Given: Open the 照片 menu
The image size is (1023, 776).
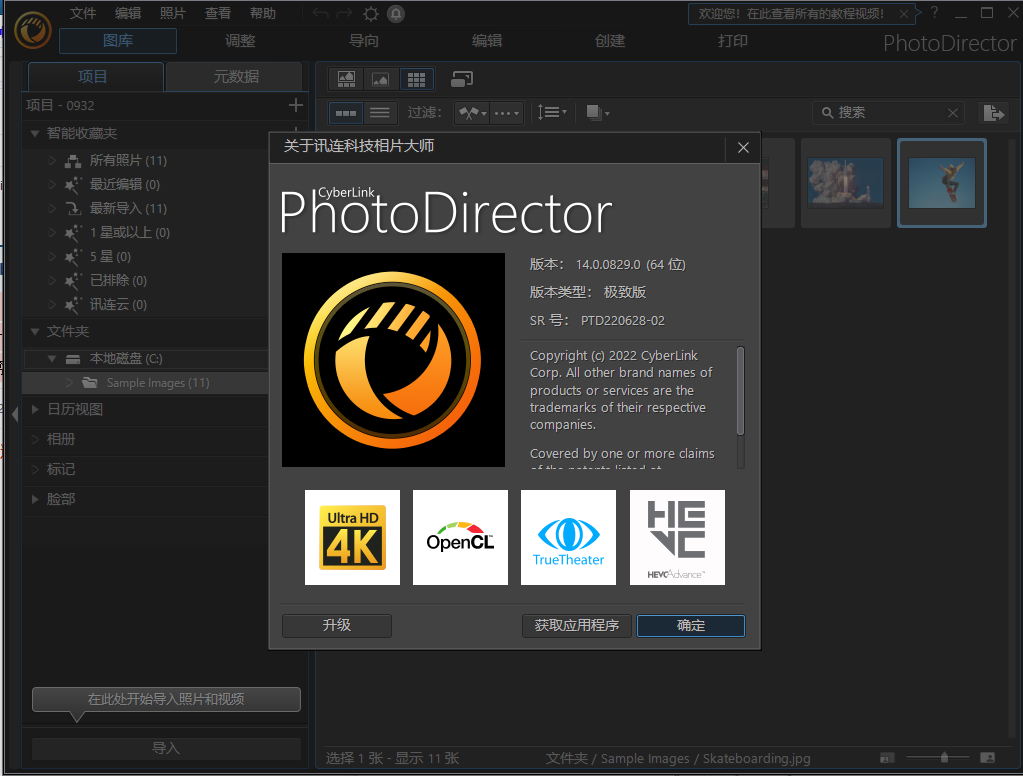Looking at the screenshot, I should [173, 14].
